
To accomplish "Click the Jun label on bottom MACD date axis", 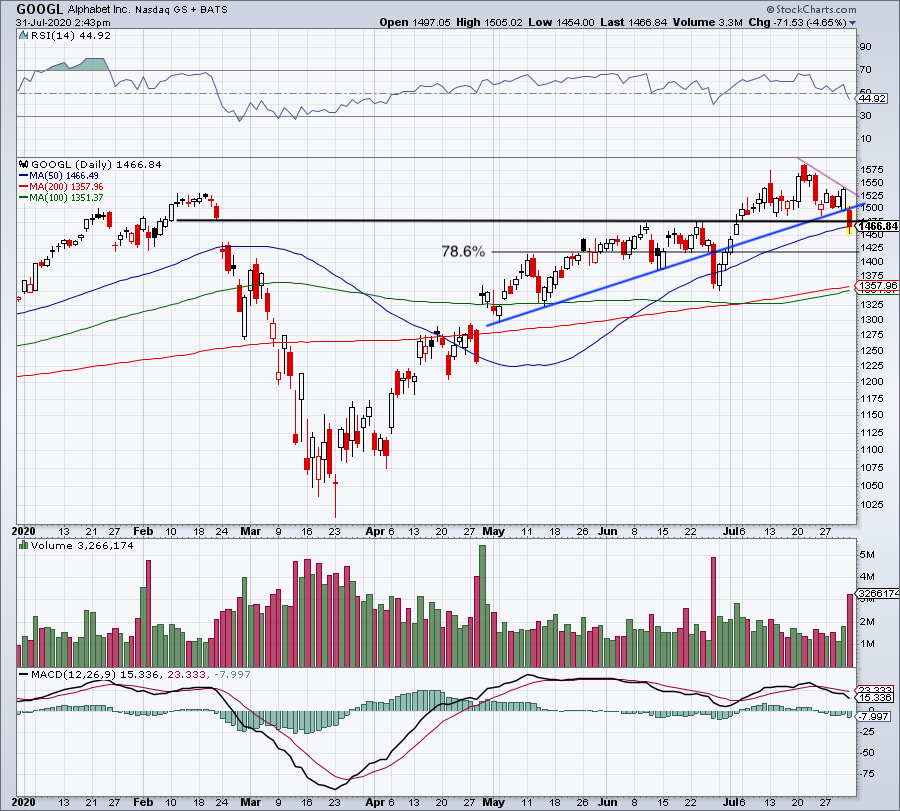I will pyautogui.click(x=607, y=802).
